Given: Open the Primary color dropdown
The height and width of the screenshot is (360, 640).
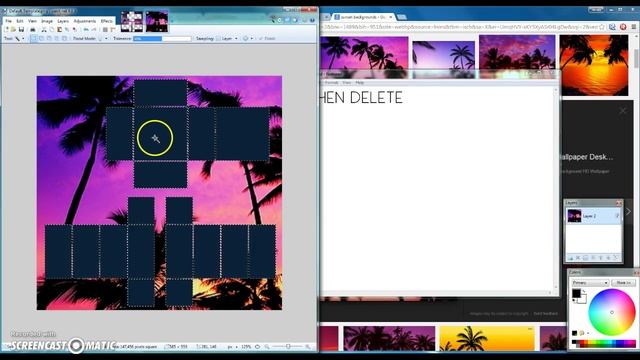Looking at the screenshot, I should click(x=590, y=282).
